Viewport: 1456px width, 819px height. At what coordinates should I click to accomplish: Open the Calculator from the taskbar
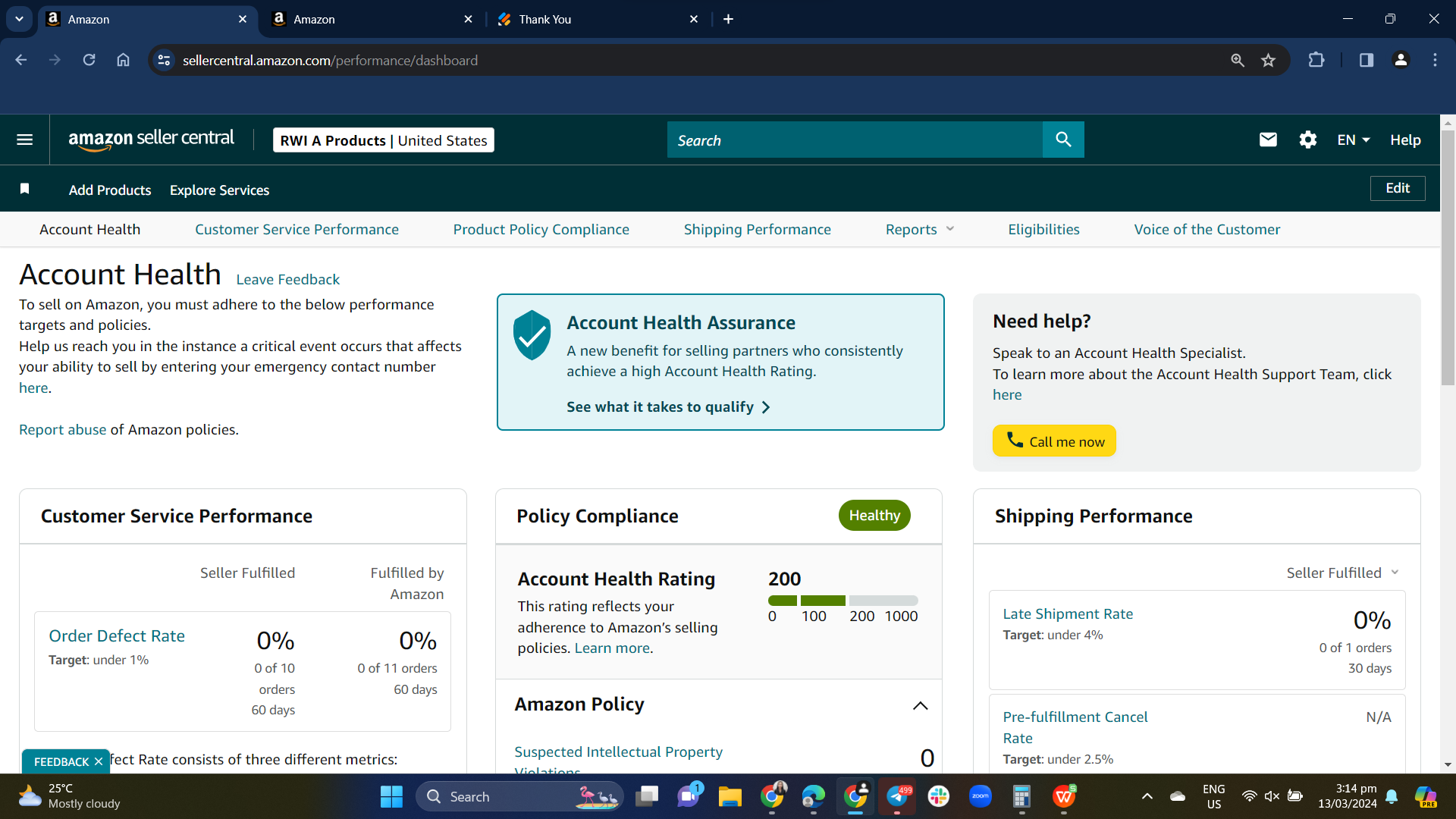[x=1021, y=796]
